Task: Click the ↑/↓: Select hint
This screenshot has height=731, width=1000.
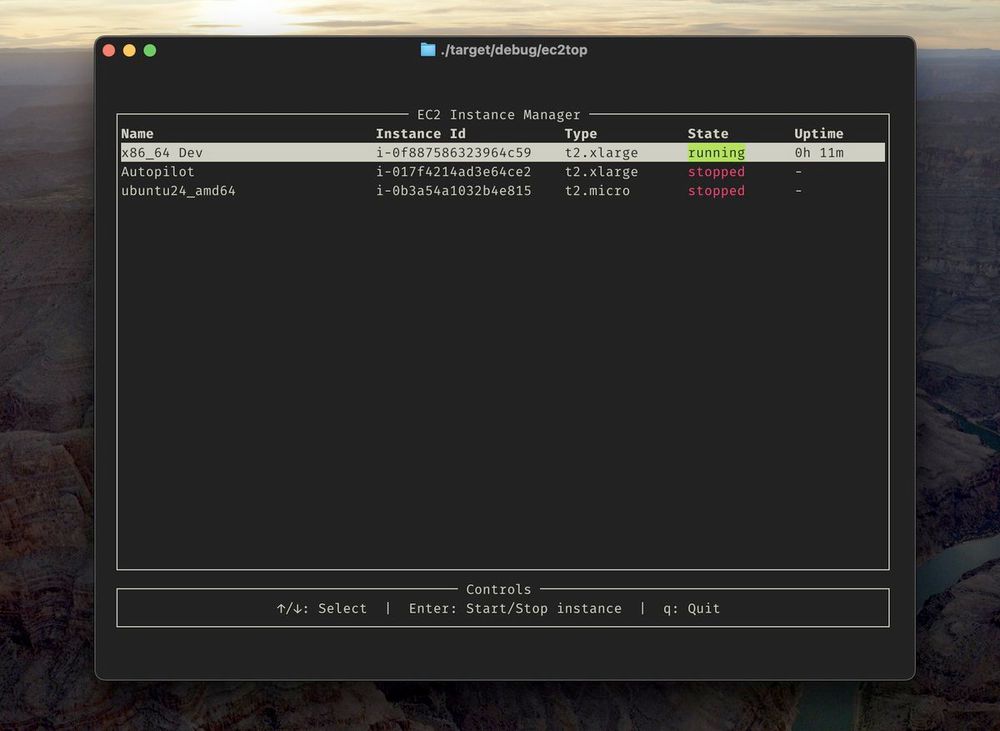Action: coord(322,609)
